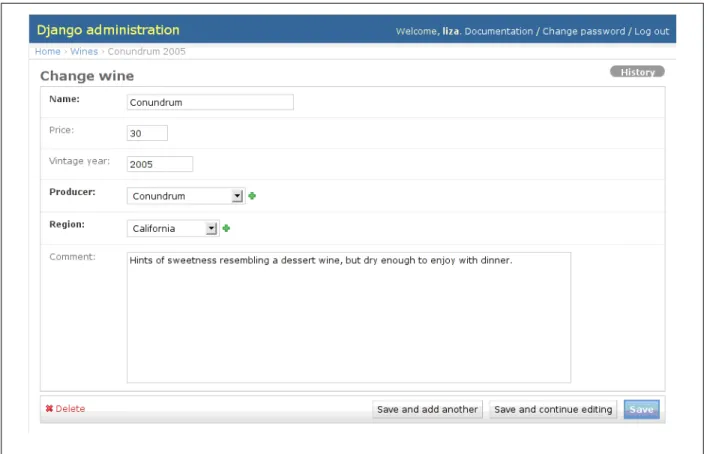The image size is (707, 454).
Task: Click the blue Save button
Action: click(x=641, y=409)
